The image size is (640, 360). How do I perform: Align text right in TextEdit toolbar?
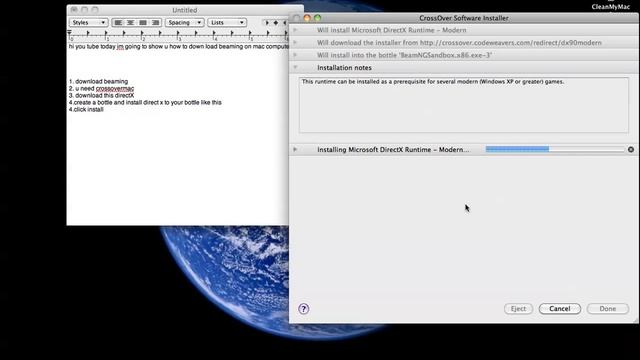tap(155, 22)
